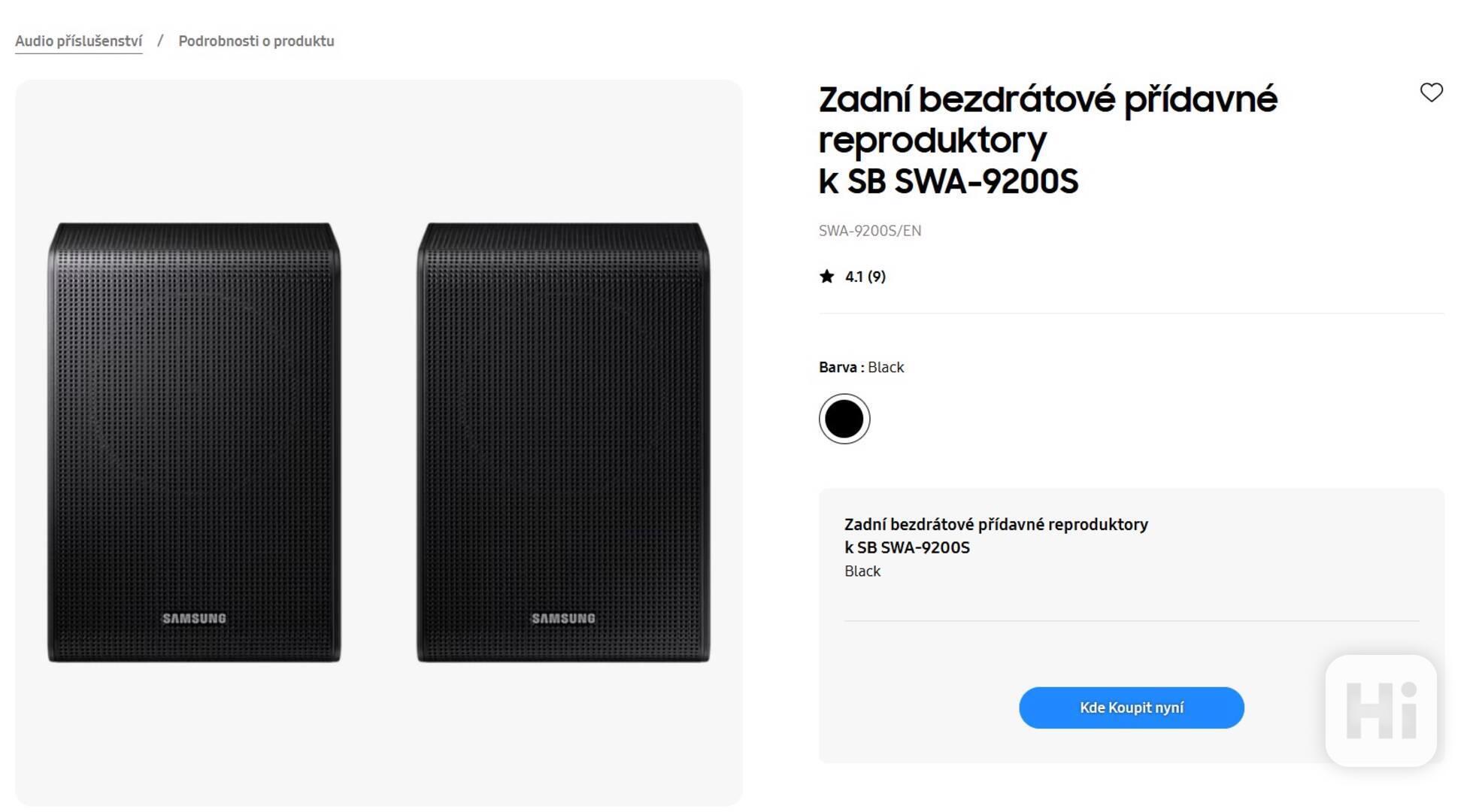Click the star rating icon

pos(826,277)
